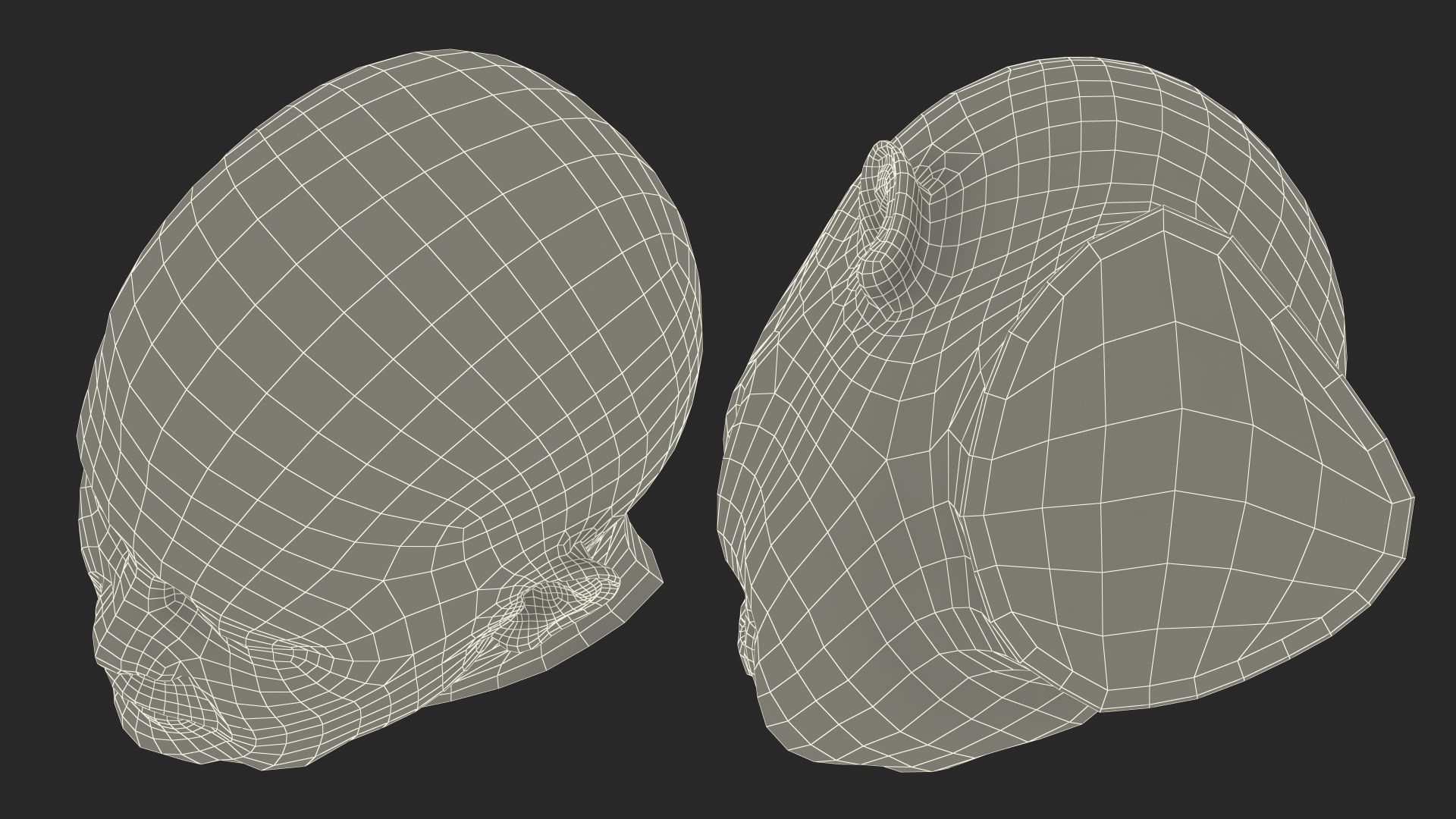
Task: Select the left wireframe head mesh
Action: (x=391, y=409)
